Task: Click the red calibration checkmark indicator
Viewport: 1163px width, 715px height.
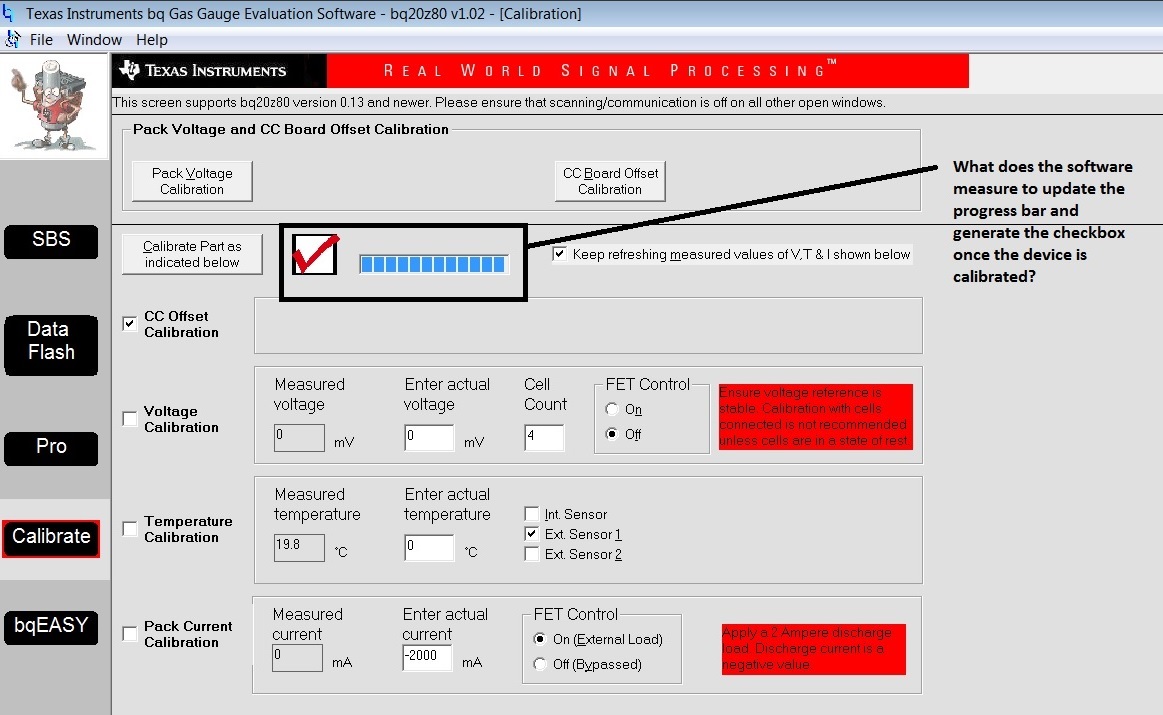Action: point(315,254)
